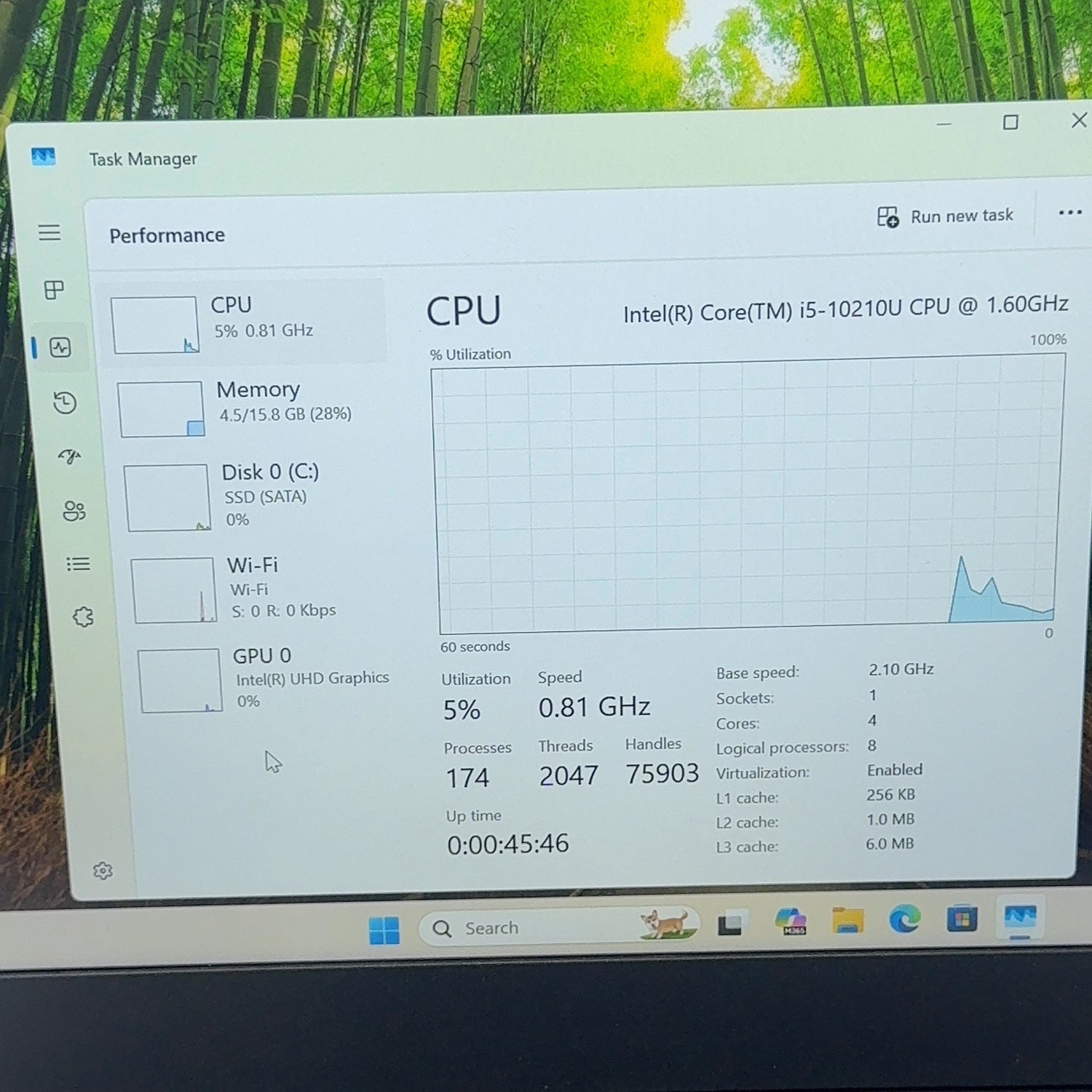The height and width of the screenshot is (1092, 1092).
Task: Launch Microsoft Edge from the taskbar
Action: click(x=905, y=920)
